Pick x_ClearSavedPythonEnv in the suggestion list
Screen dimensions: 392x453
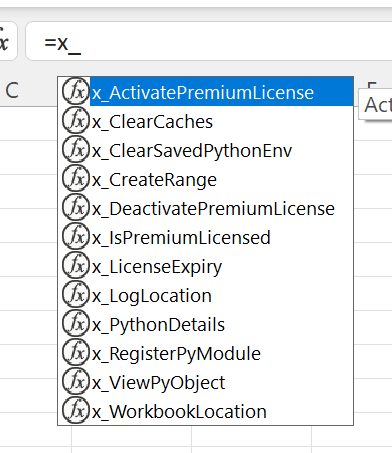pos(206,150)
